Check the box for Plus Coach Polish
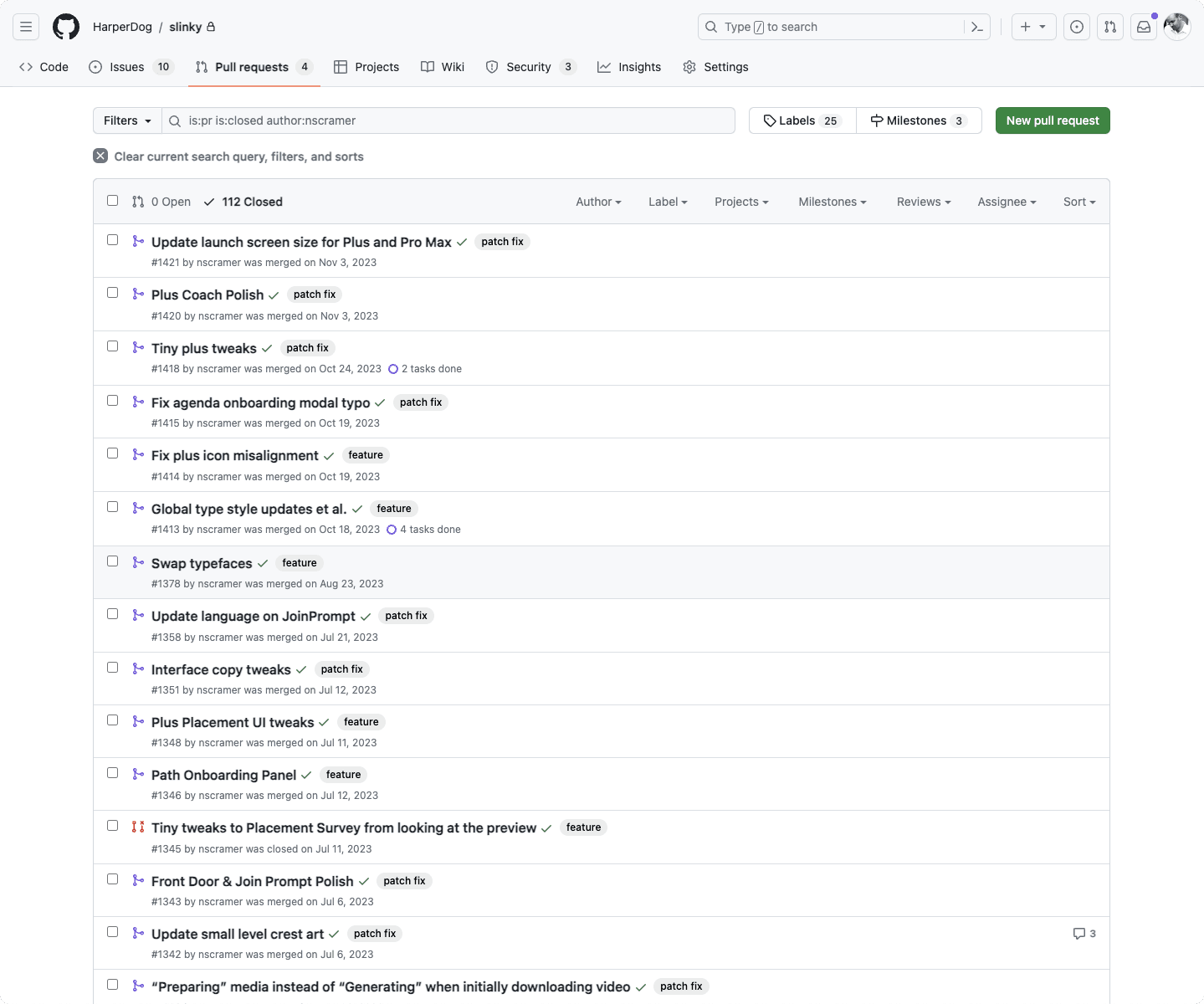1204x1004 pixels. tap(113, 293)
